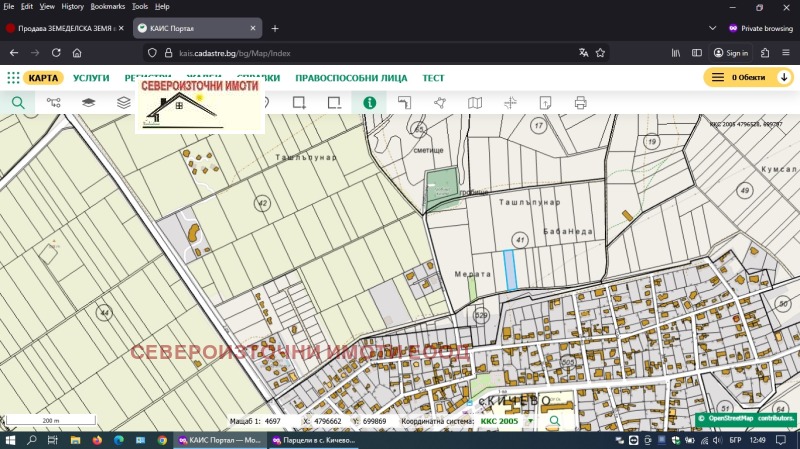800x449 pixels.
Task: Click the print map icon
Action: click(580, 102)
